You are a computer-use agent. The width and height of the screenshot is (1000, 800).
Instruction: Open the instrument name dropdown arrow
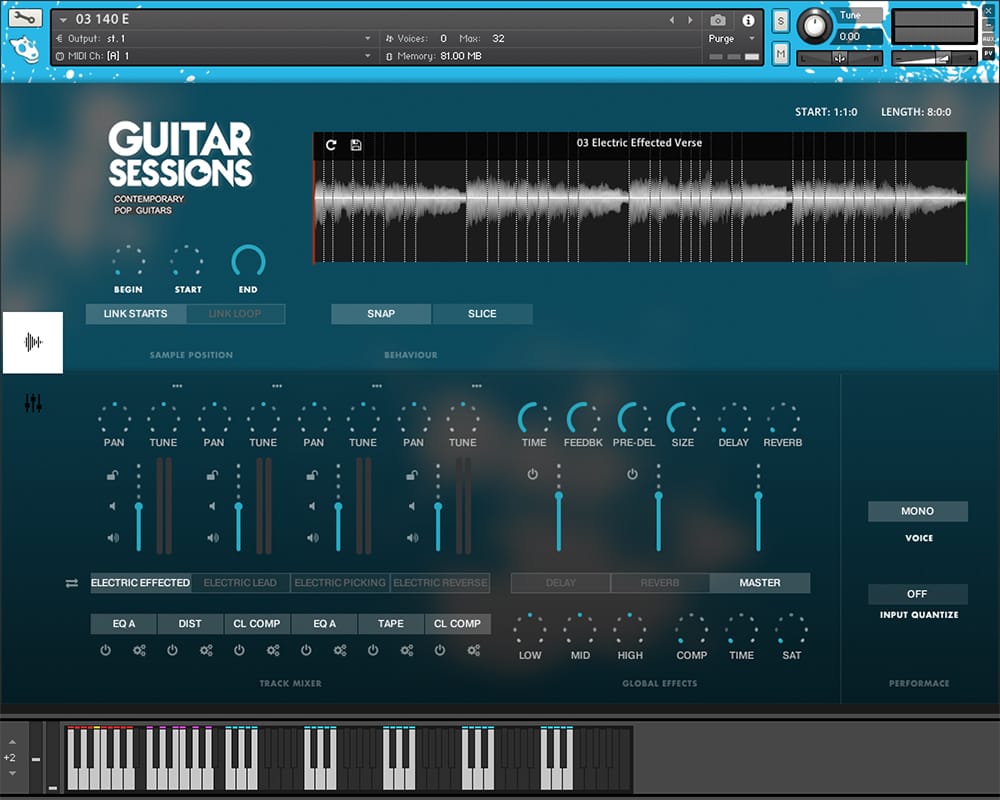(x=64, y=20)
